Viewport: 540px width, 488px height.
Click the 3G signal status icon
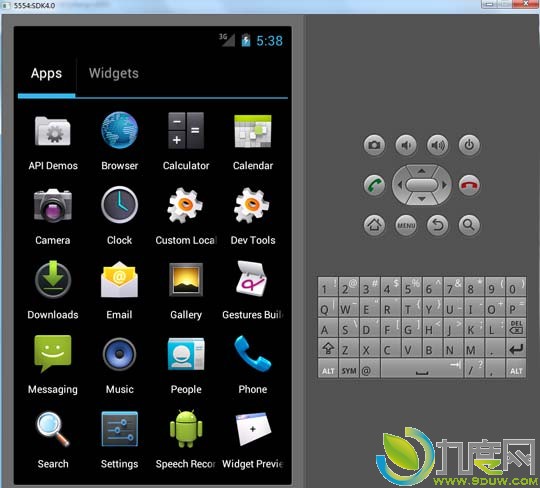[x=227, y=40]
